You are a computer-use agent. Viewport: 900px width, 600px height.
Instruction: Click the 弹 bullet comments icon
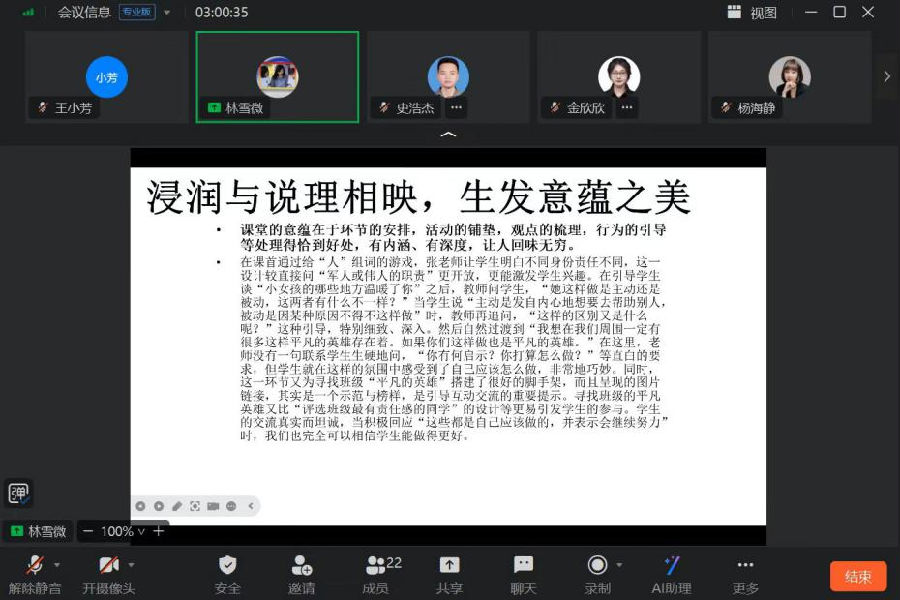[18, 493]
